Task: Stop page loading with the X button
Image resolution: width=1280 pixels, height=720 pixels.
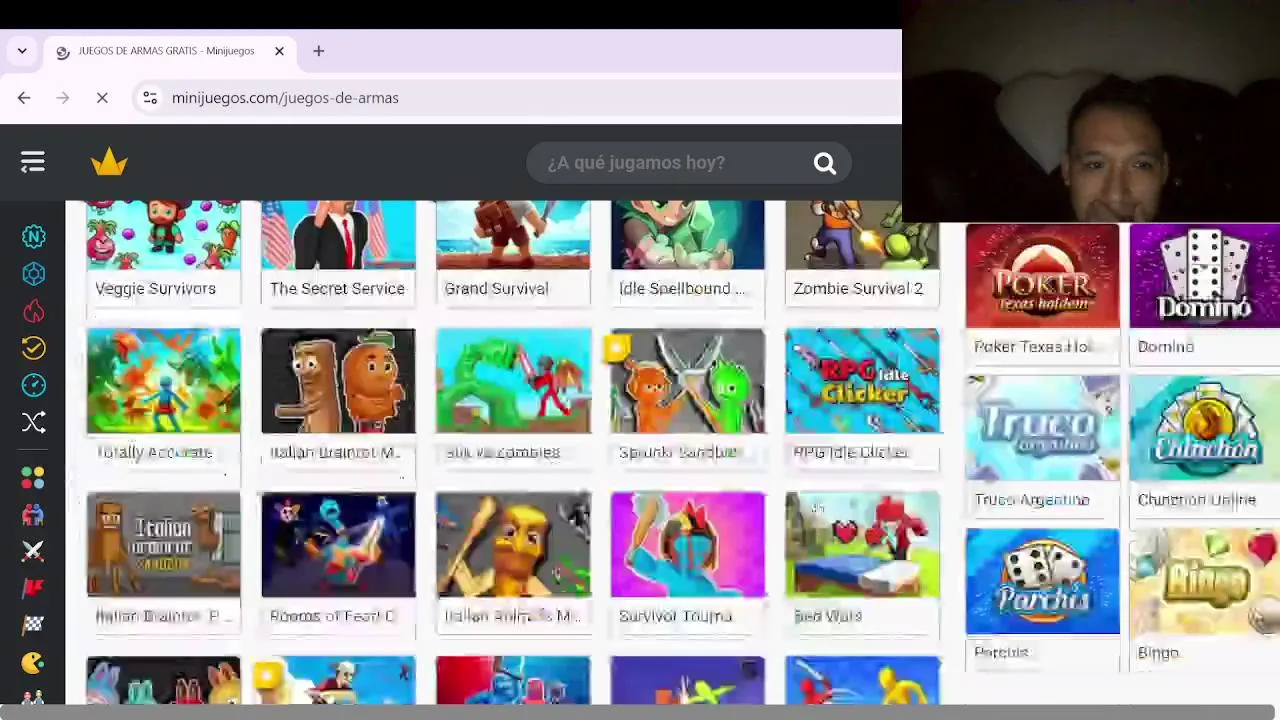Action: pos(102,97)
